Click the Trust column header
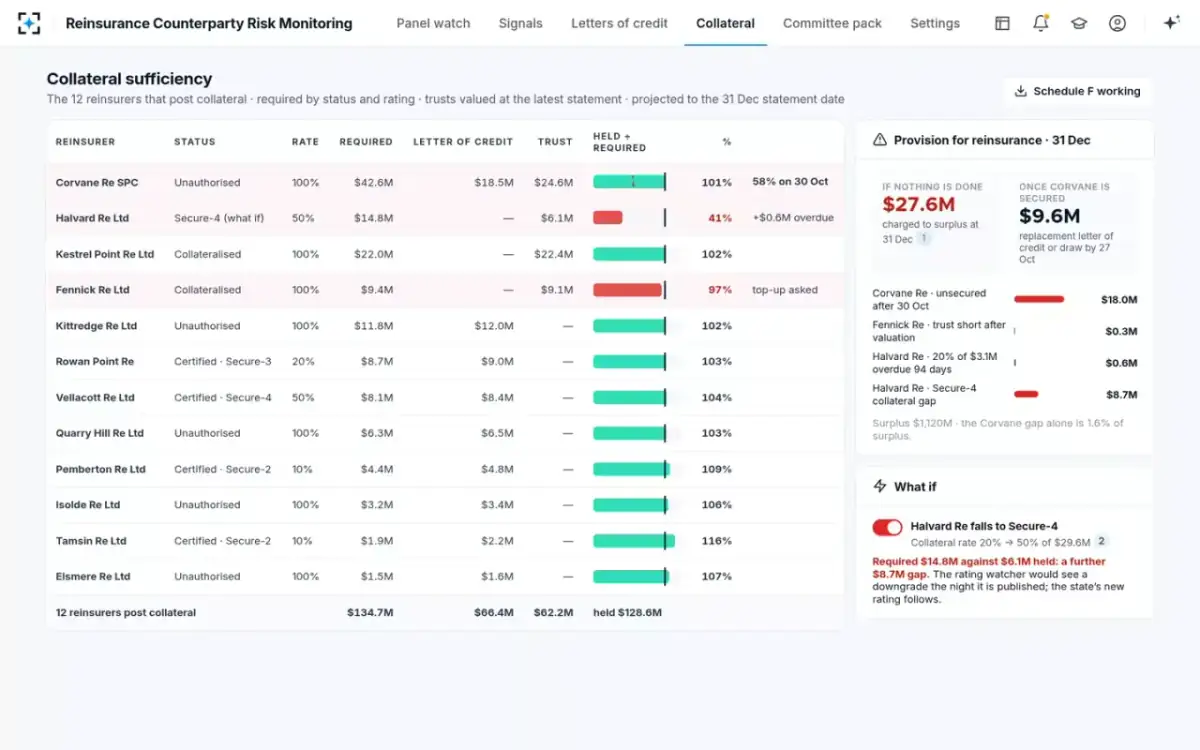1200x750 pixels. pyautogui.click(x=555, y=142)
